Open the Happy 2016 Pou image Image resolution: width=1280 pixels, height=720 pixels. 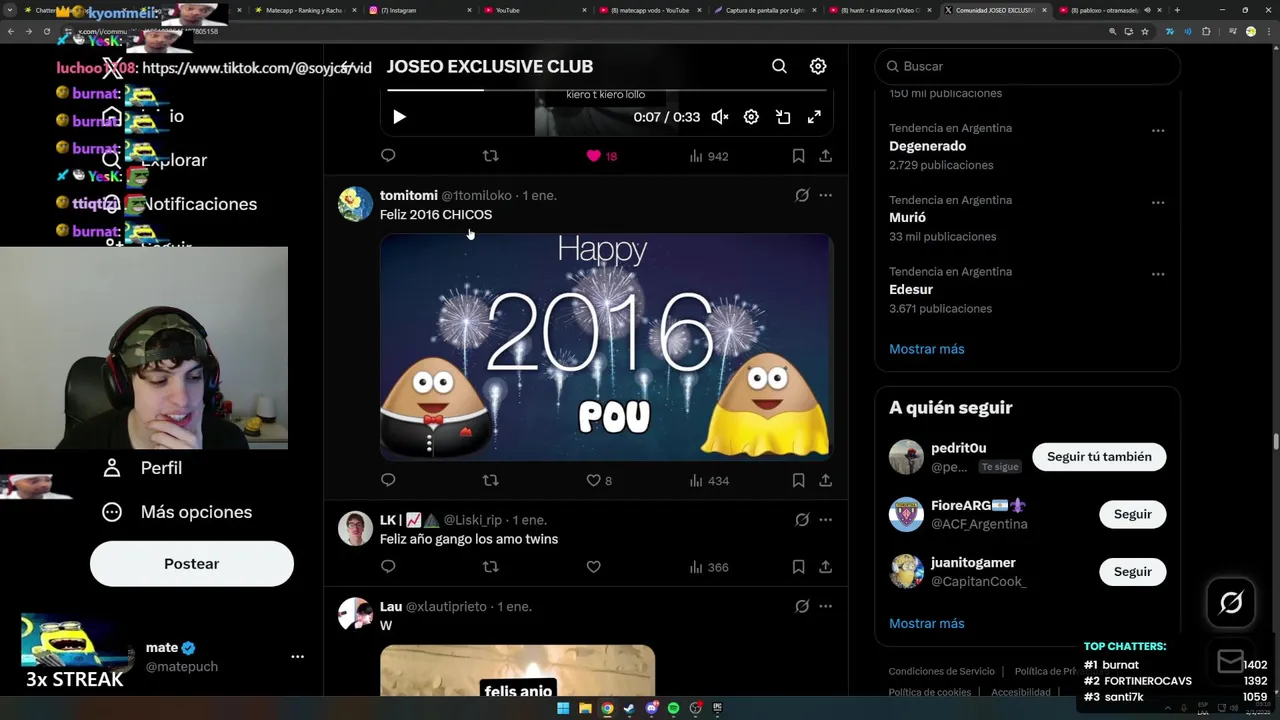tap(606, 347)
